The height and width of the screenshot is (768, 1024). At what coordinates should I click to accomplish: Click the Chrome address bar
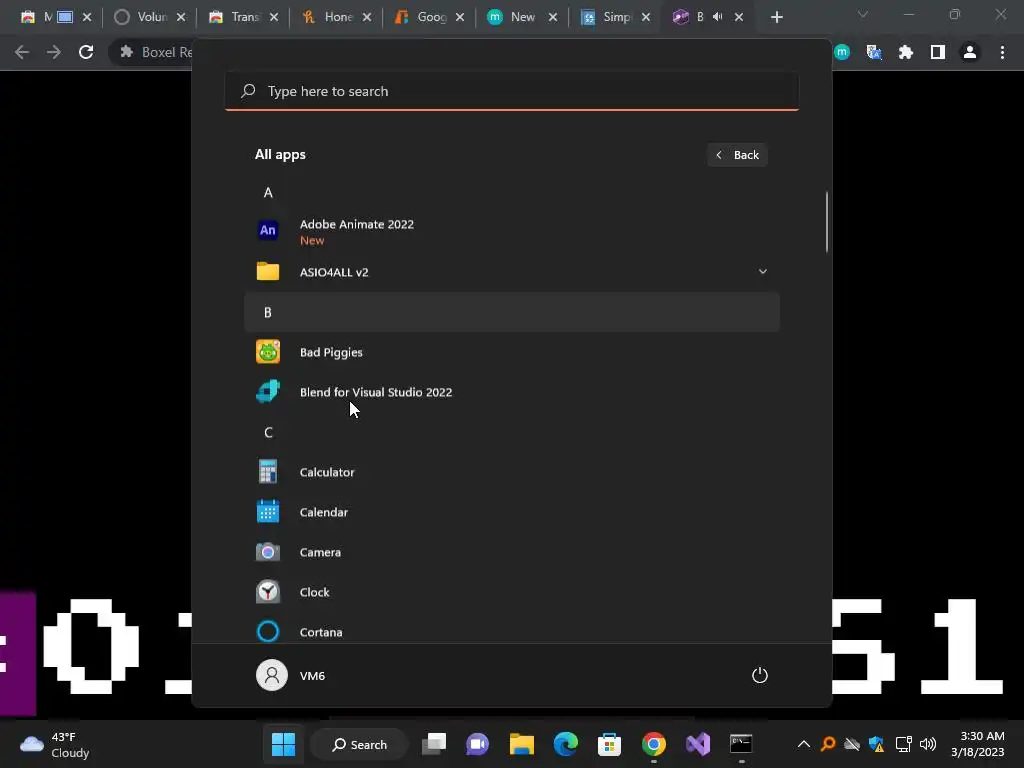point(150,52)
